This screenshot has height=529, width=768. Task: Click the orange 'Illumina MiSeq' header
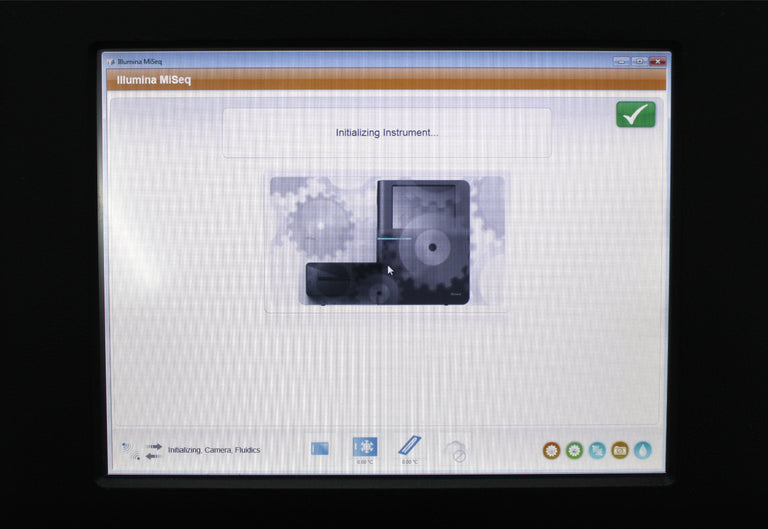click(386, 80)
